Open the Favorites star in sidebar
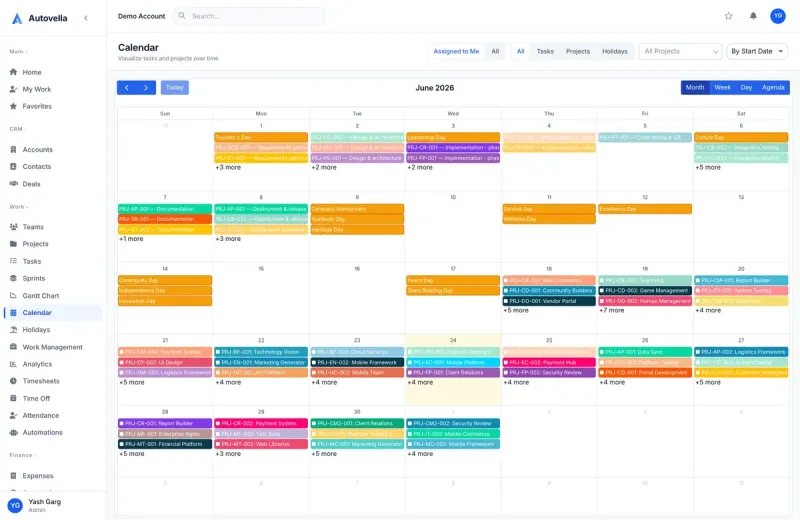This screenshot has width=800, height=520. coord(13,106)
